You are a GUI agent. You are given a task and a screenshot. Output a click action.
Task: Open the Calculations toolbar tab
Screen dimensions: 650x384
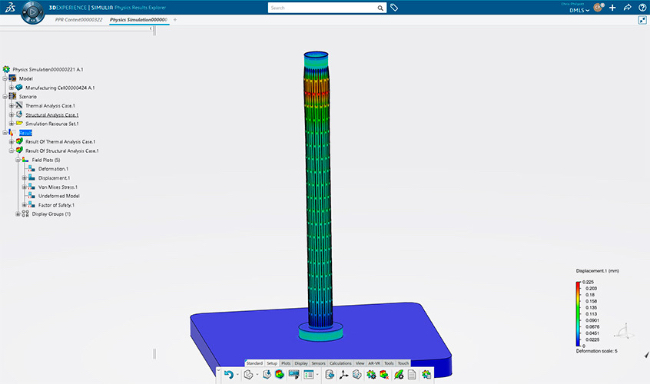(340, 363)
